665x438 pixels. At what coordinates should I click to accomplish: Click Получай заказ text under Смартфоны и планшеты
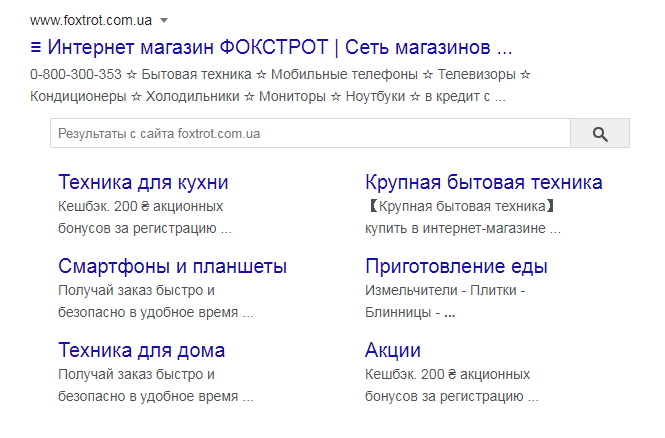pyautogui.click(x=136, y=290)
